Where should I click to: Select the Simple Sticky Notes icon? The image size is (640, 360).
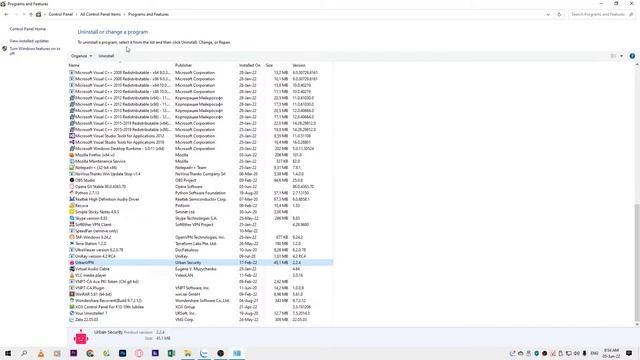(72, 212)
